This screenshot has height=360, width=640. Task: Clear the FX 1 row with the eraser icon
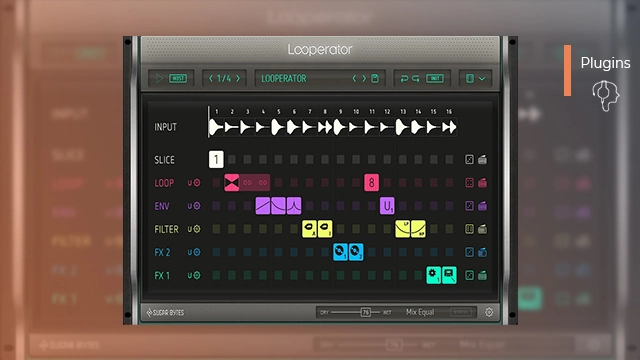click(482, 276)
